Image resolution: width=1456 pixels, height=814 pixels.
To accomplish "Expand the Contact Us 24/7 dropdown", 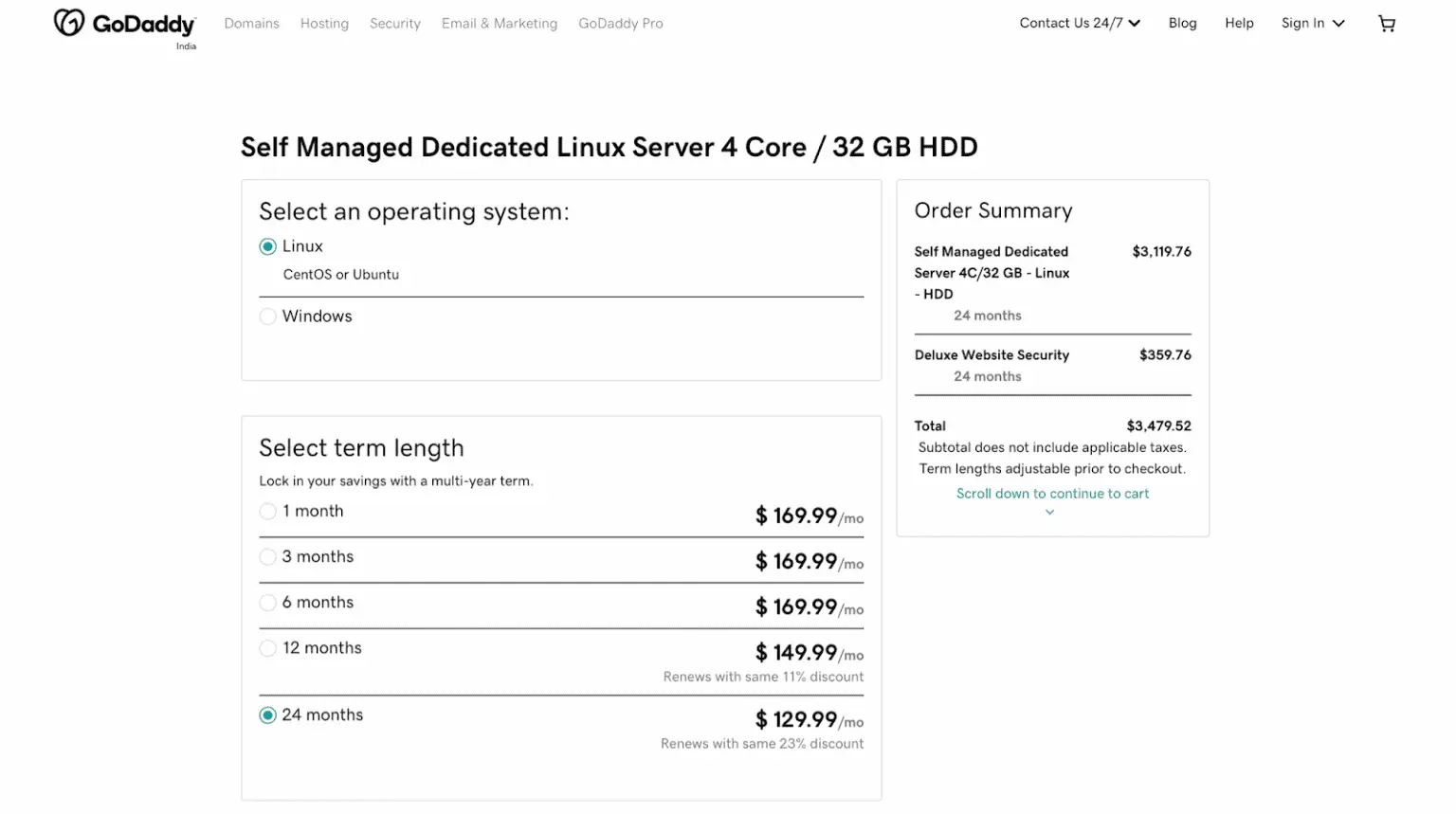I will [x=1080, y=24].
